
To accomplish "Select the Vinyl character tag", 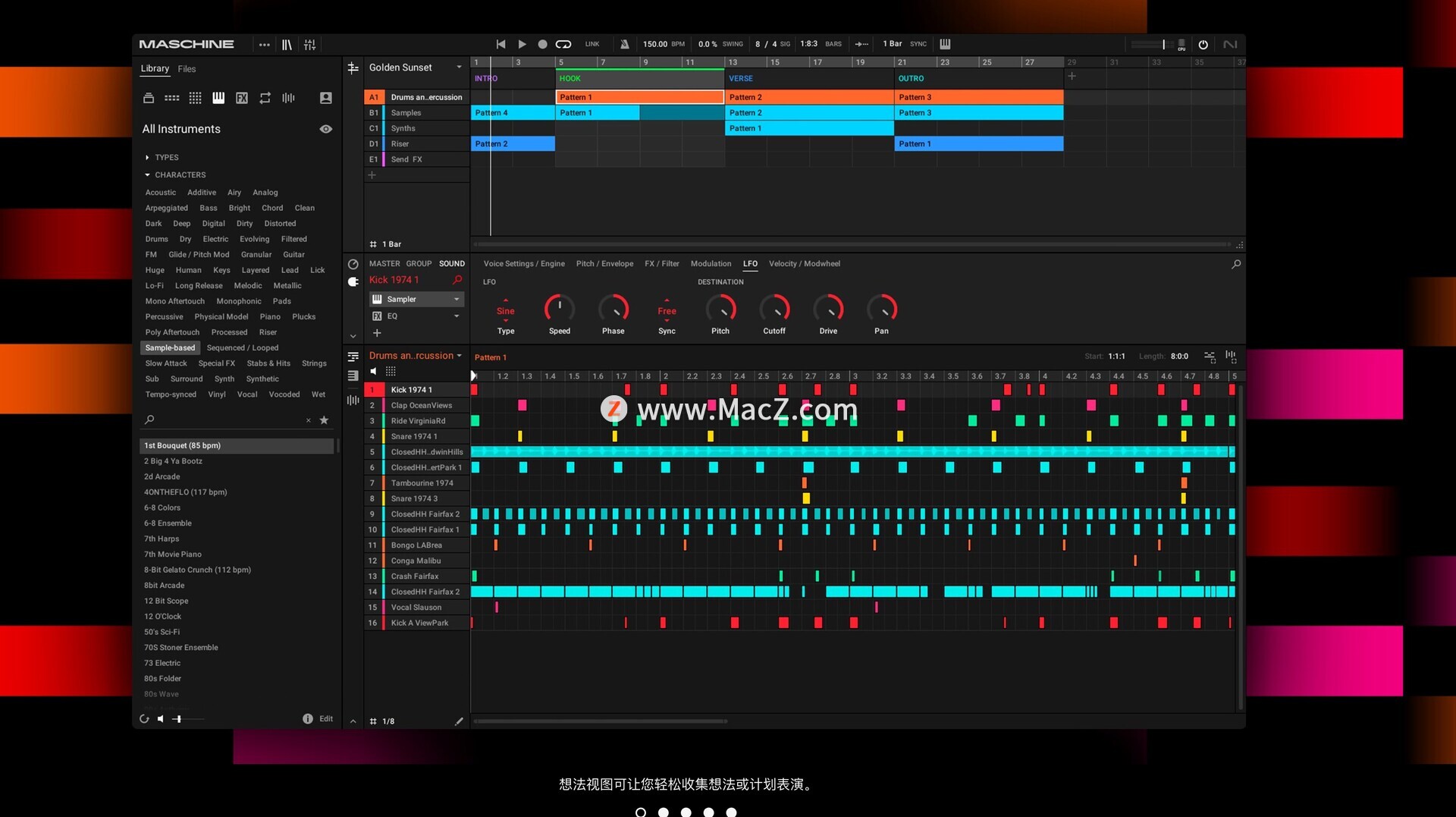I will [x=217, y=394].
